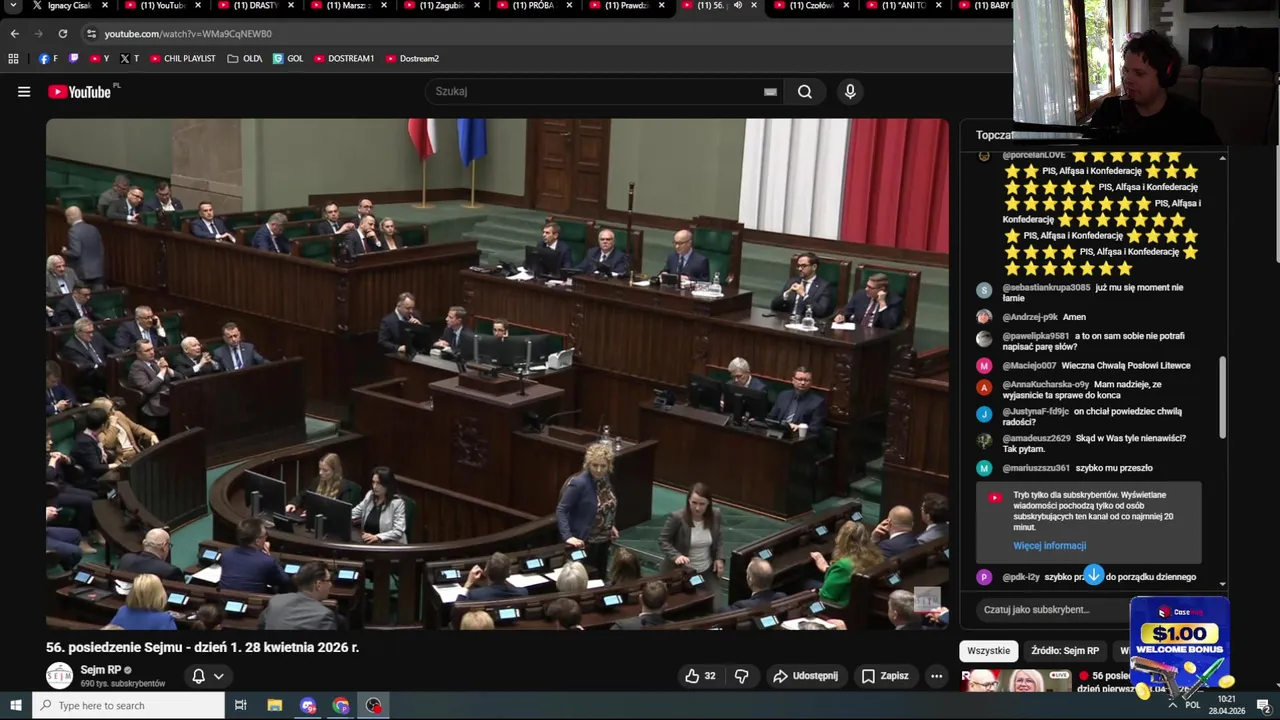Reload the page with refresh icon
Image resolution: width=1280 pixels, height=720 pixels.
click(62, 33)
